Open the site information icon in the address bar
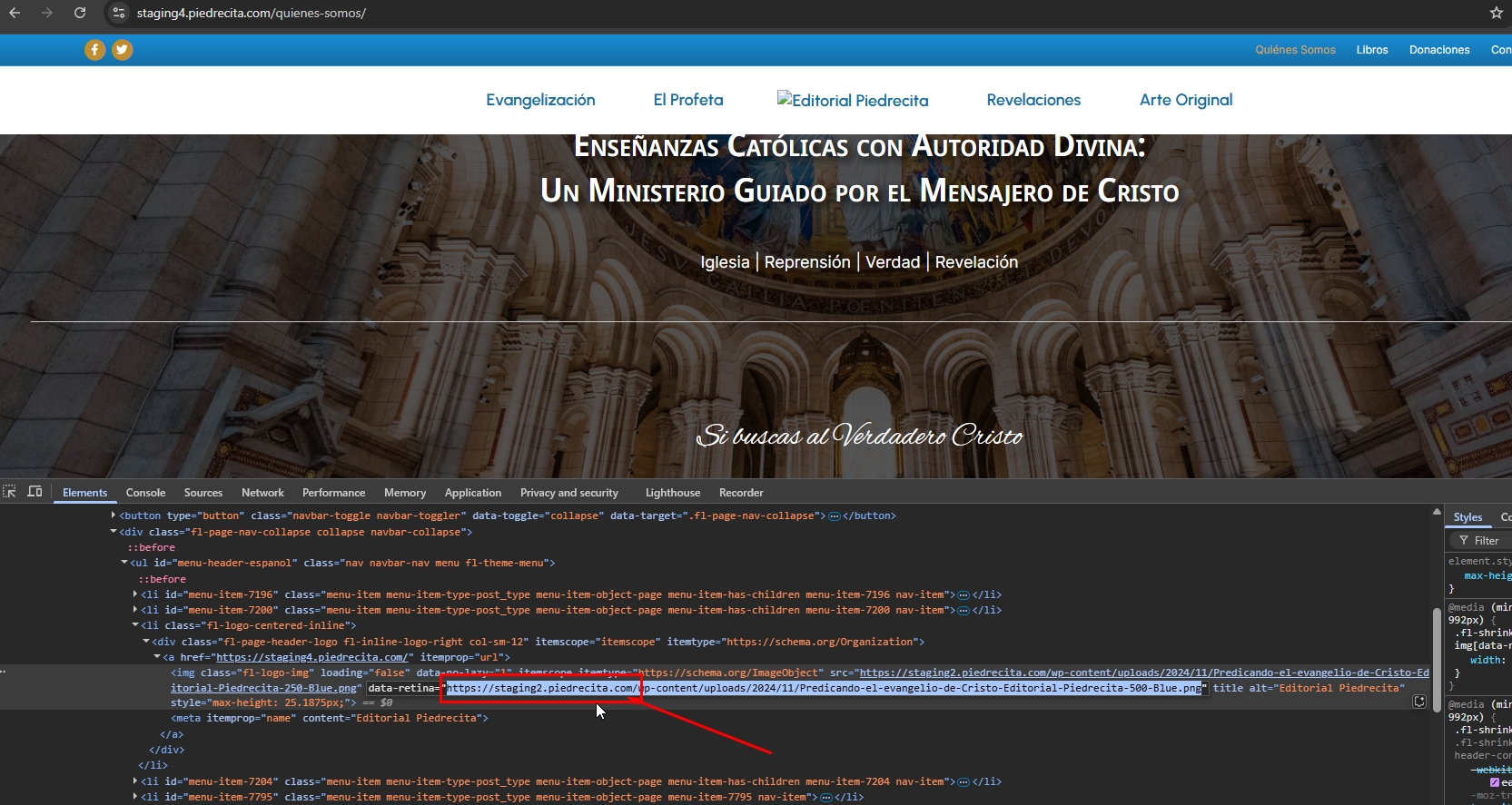The width and height of the screenshot is (1512, 805). 119,13
